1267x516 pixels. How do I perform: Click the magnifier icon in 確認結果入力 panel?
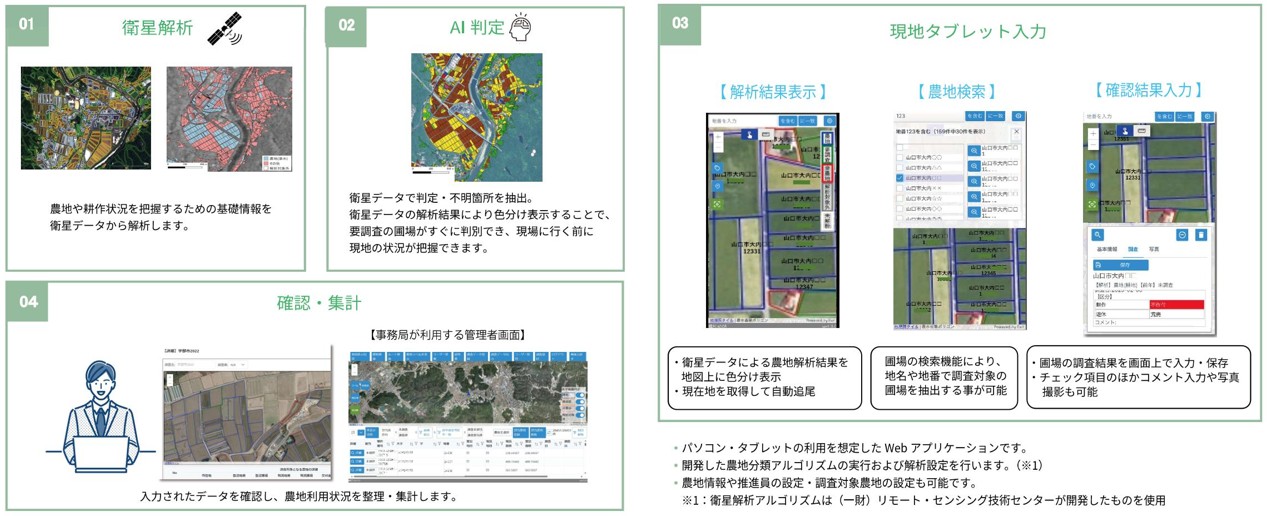tap(1097, 234)
